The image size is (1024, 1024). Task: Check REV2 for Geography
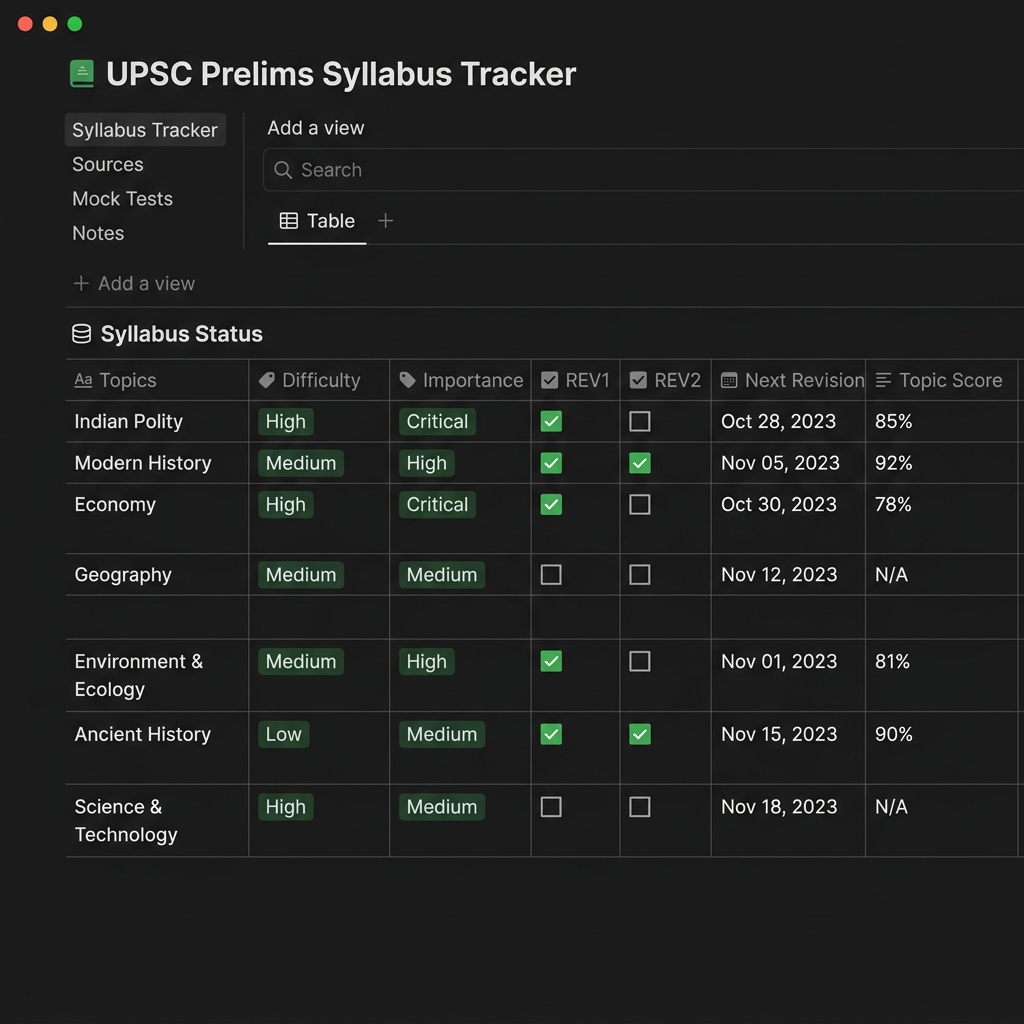point(640,575)
